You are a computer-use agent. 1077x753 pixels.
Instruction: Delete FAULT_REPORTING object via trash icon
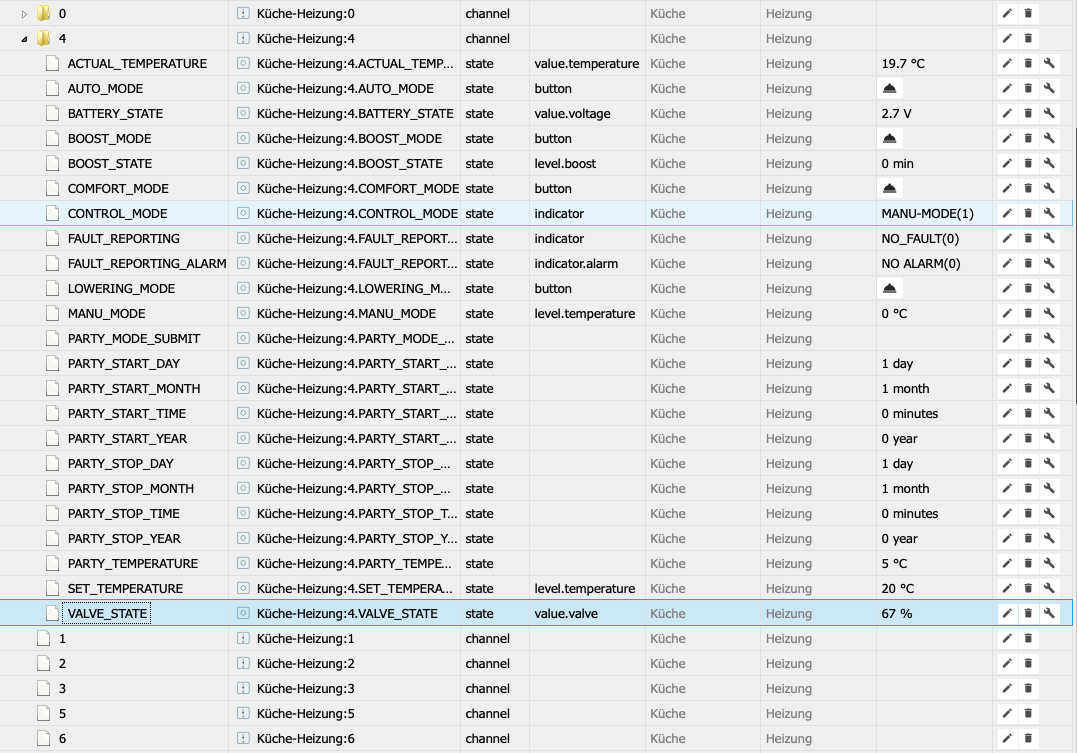pyautogui.click(x=1028, y=238)
